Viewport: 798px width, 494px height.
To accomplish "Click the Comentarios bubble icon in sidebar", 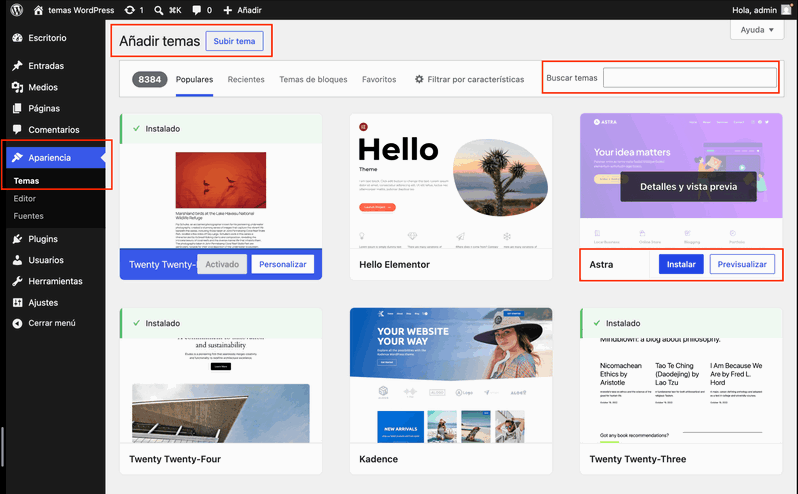I will point(17,129).
